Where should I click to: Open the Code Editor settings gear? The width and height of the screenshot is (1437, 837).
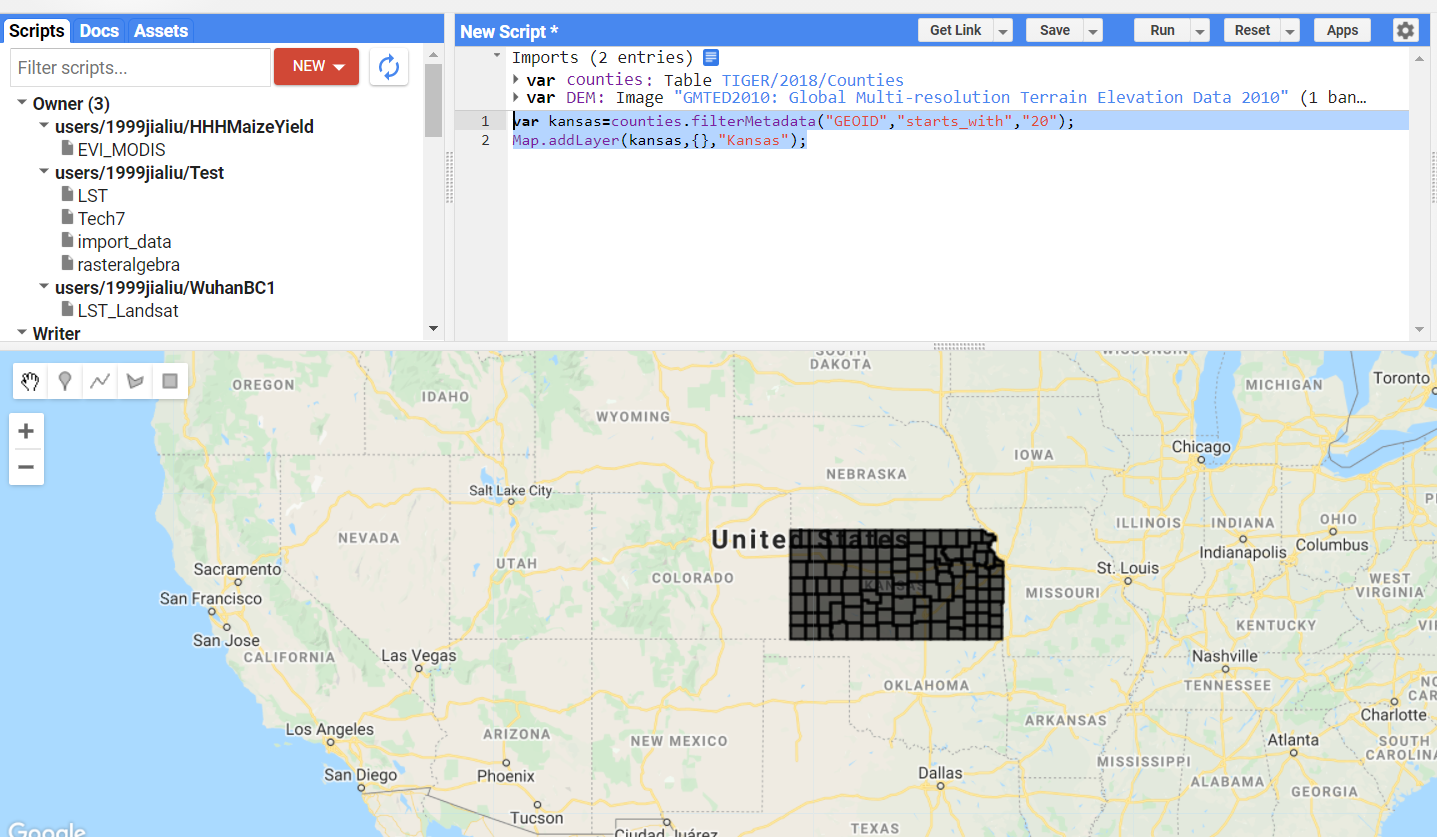pos(1405,29)
